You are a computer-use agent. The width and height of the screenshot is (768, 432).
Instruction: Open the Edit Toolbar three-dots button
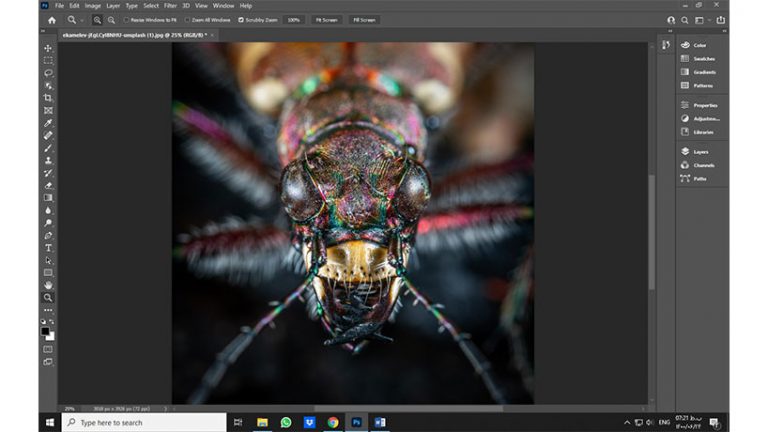48,310
